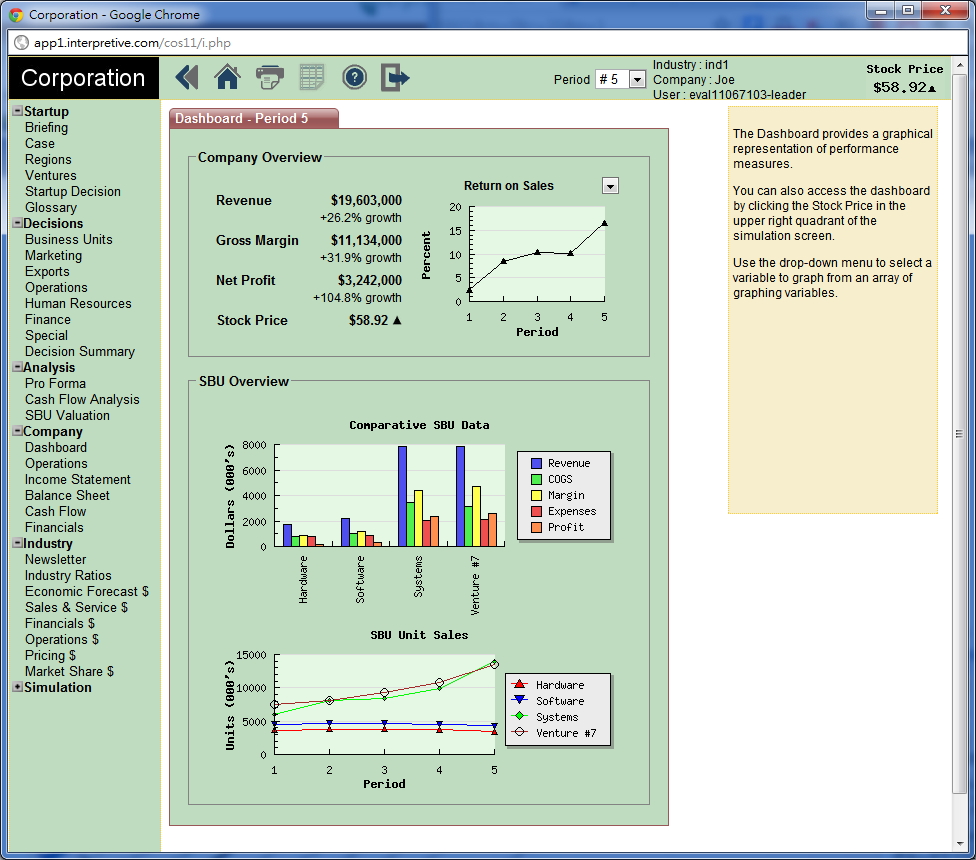
Task: Collapse the Startup section
Action: coord(17,112)
